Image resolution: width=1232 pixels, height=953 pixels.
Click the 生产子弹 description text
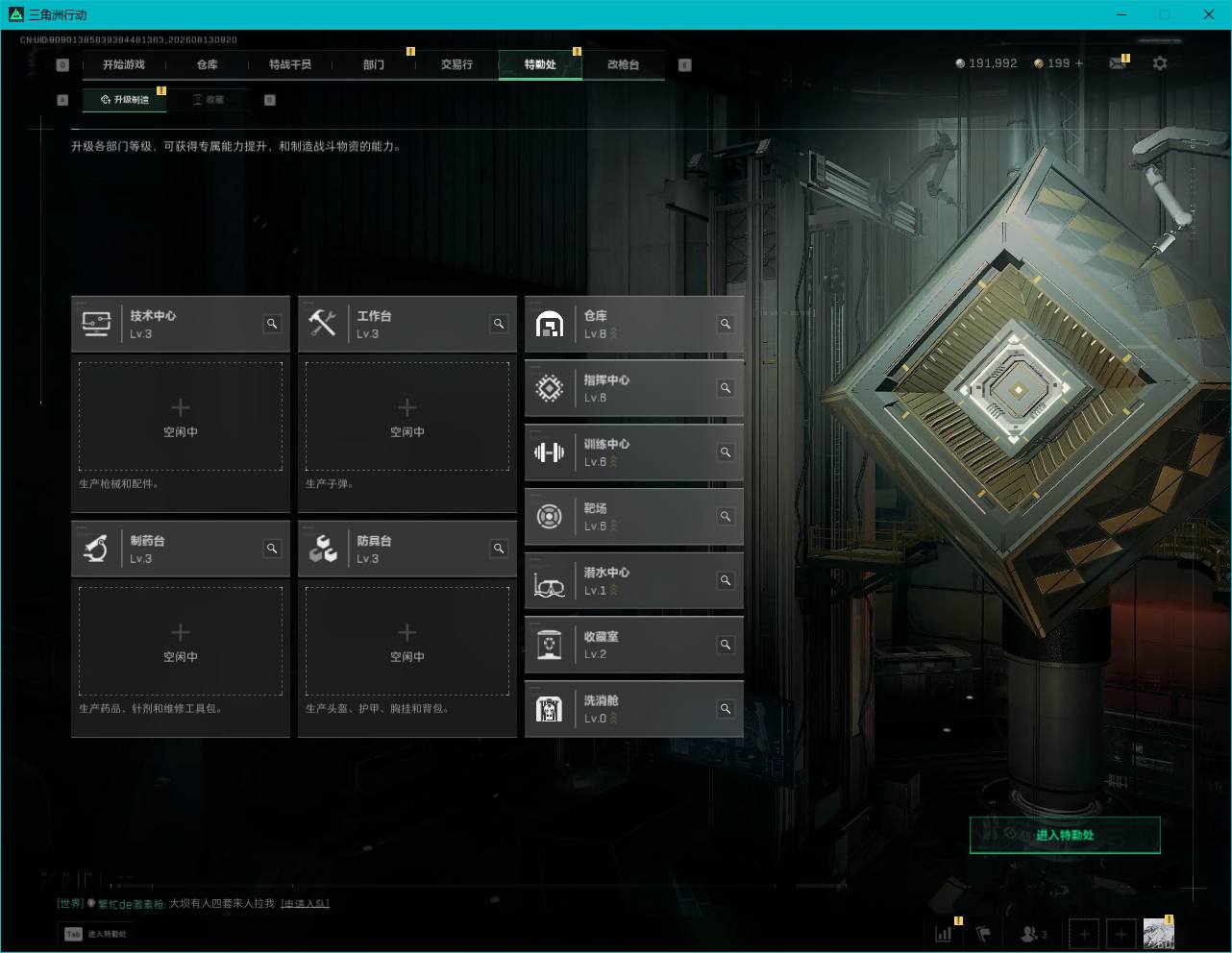coord(330,484)
